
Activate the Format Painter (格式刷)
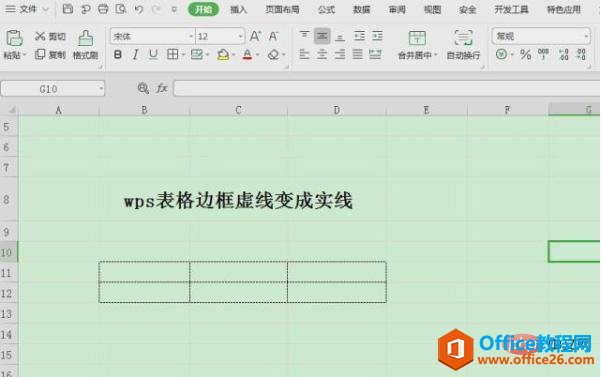click(x=85, y=45)
